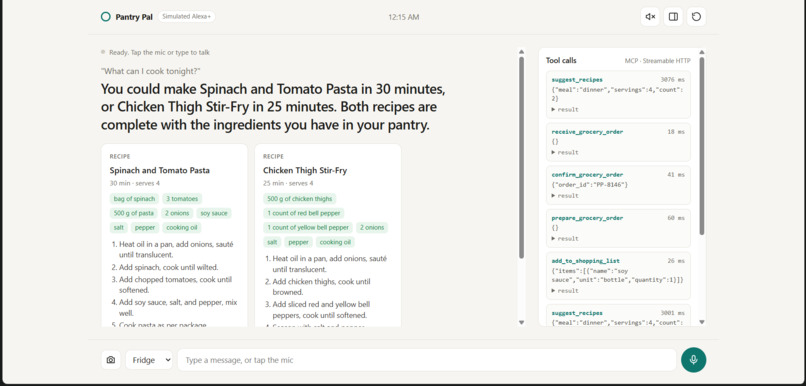Click the 'soy sauce' ingredient chip

(214, 213)
